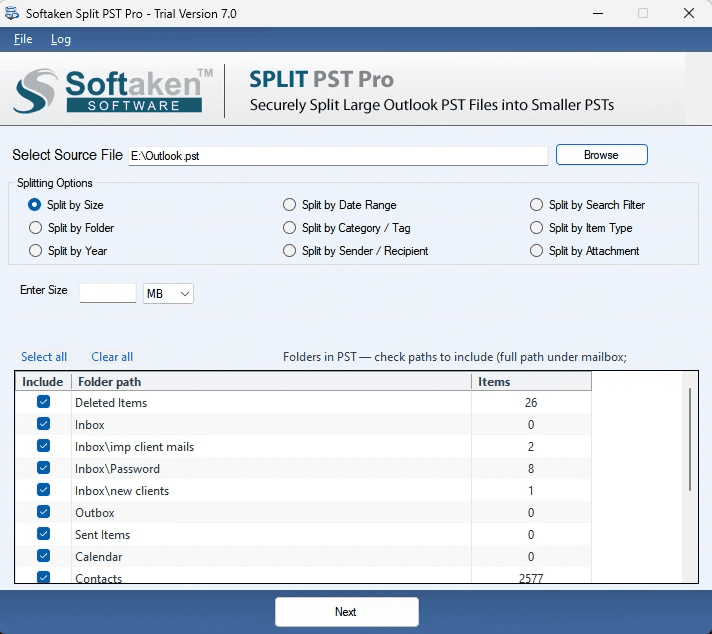
Task: Open the Log menu
Action: click(60, 40)
